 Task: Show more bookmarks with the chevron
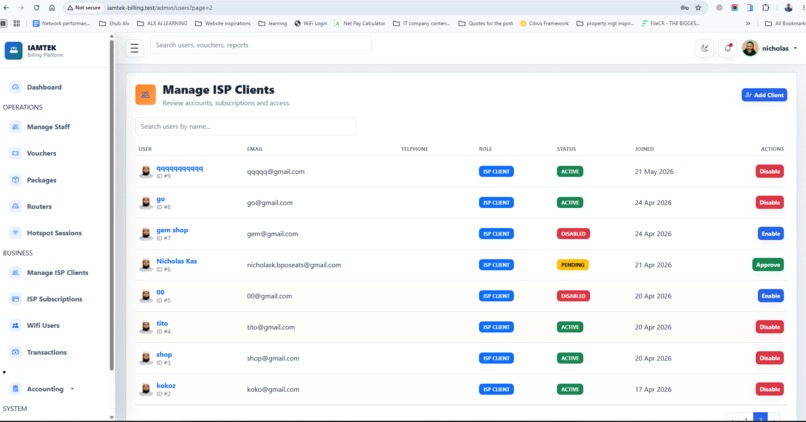pos(748,23)
